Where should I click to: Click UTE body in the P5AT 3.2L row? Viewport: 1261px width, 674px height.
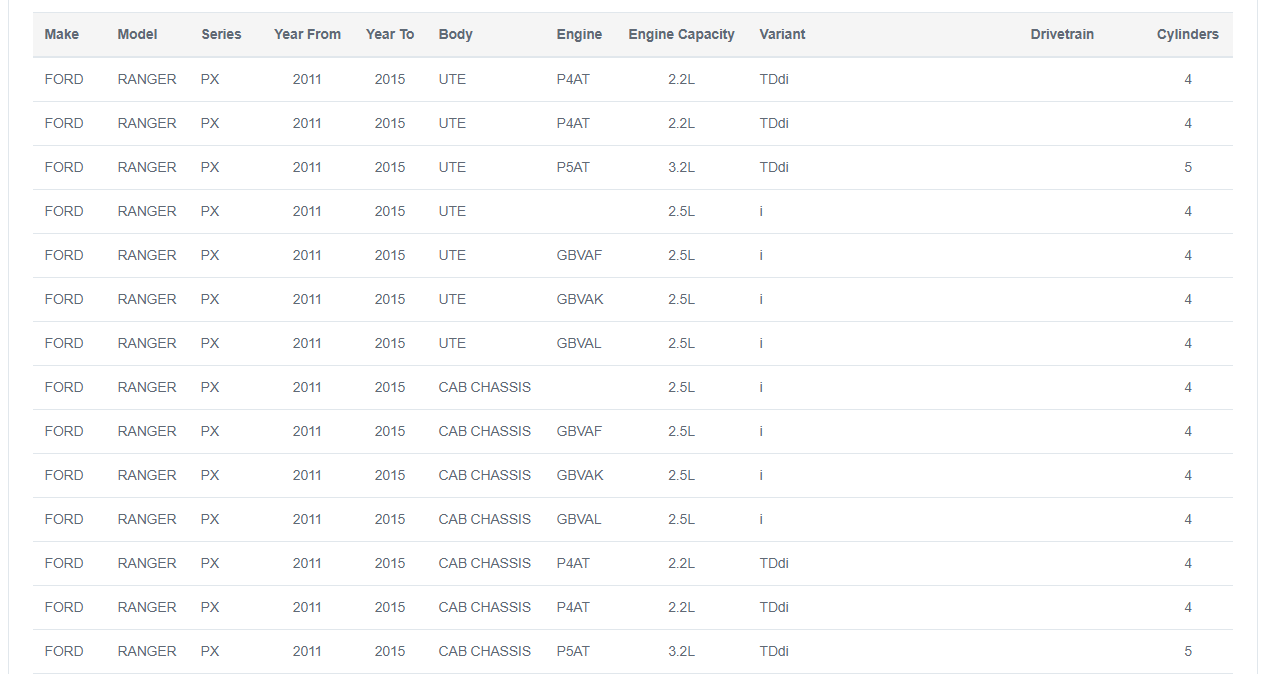coord(452,167)
